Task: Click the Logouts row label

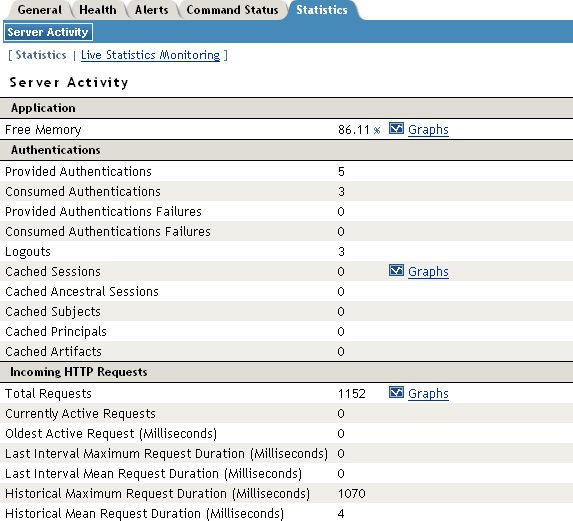Action: coord(28,252)
